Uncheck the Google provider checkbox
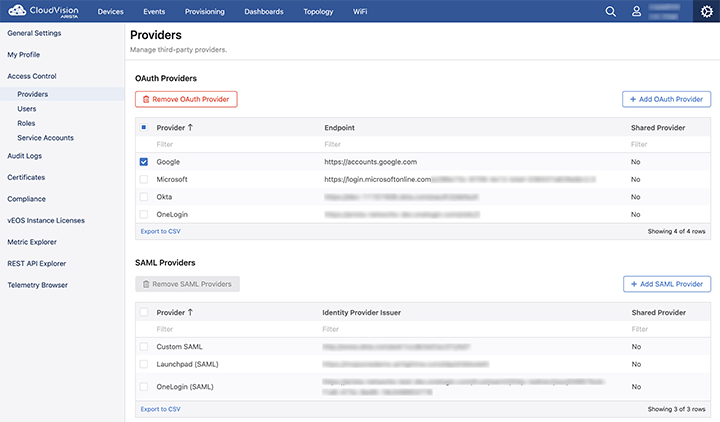The height and width of the screenshot is (422, 720). pos(144,162)
